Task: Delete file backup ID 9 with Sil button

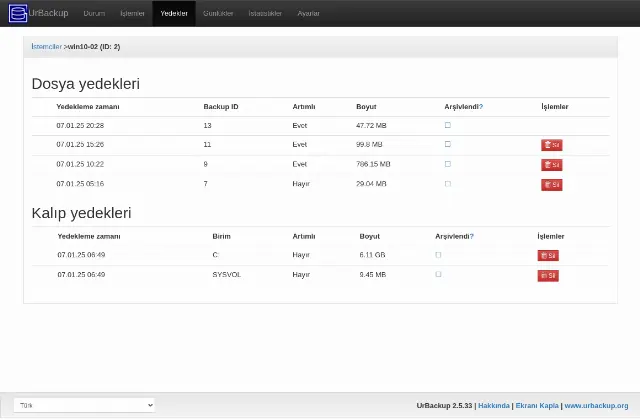Action: (x=552, y=165)
